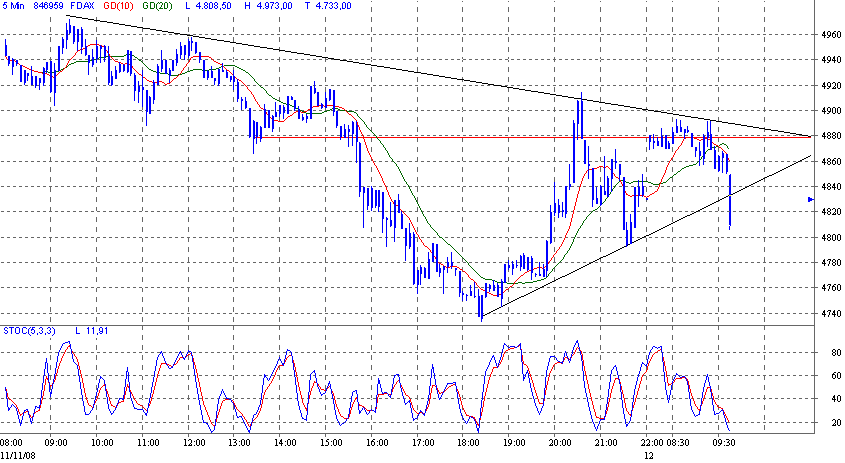Click the date label '12' below 22:00
This screenshot has width=845, height=463.
(649, 455)
